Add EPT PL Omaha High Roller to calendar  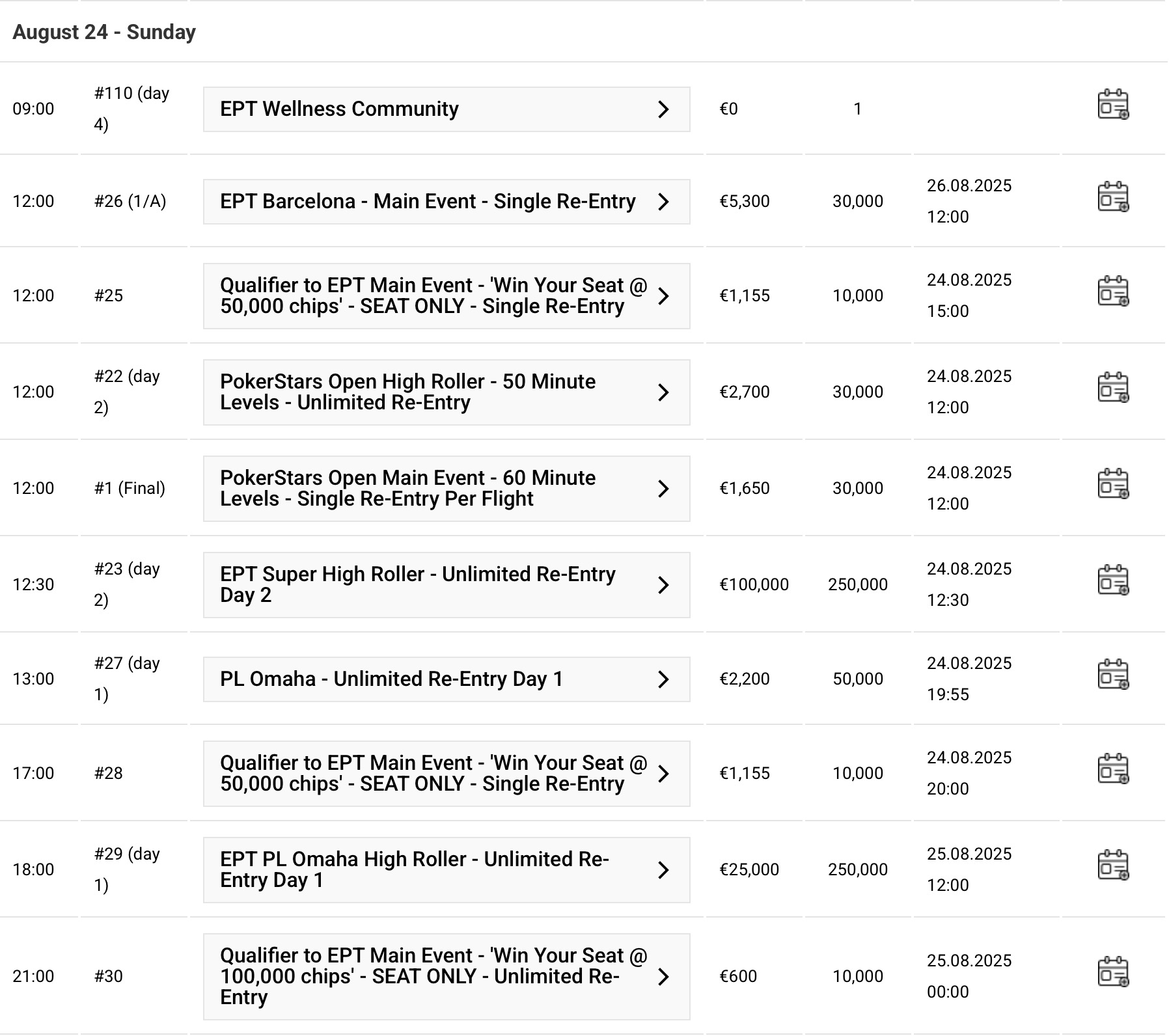(1113, 866)
